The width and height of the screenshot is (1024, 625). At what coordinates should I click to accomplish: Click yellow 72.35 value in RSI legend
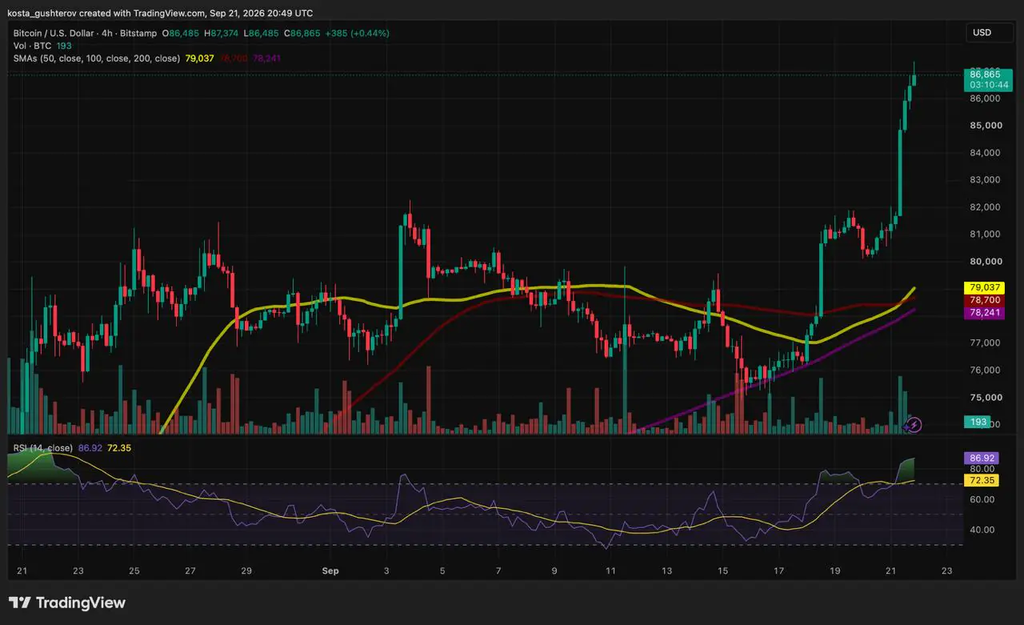pos(119,448)
